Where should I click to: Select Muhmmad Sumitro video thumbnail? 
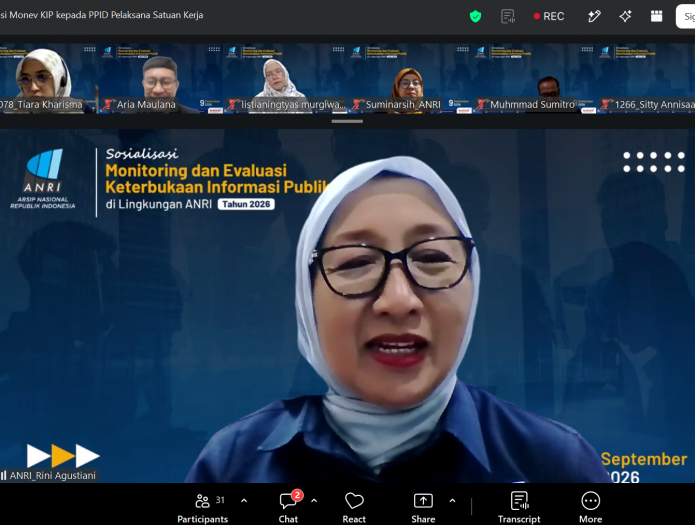[533, 79]
